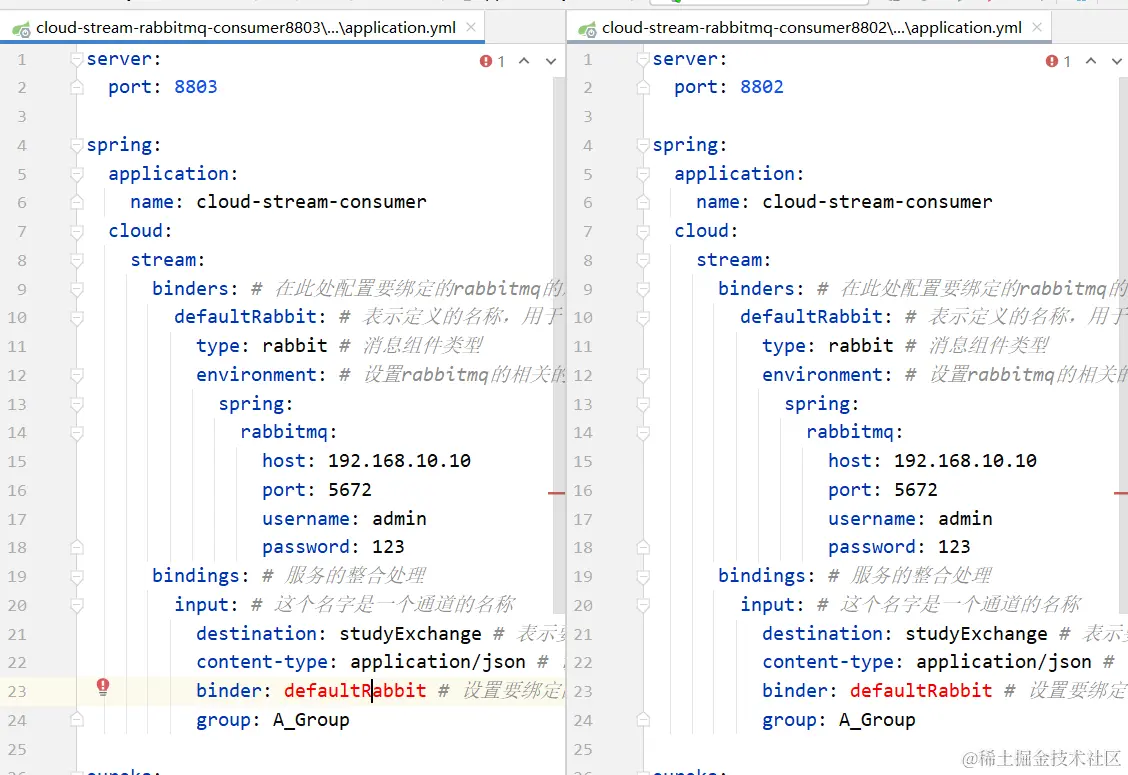Collapse stream block in right editor

643,260
